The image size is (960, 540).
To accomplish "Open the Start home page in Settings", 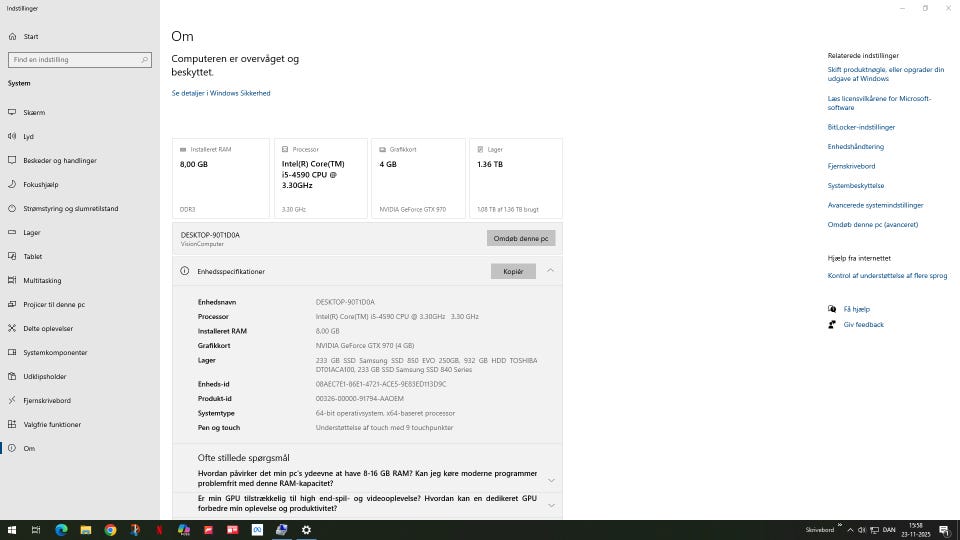I will tap(80, 37).
